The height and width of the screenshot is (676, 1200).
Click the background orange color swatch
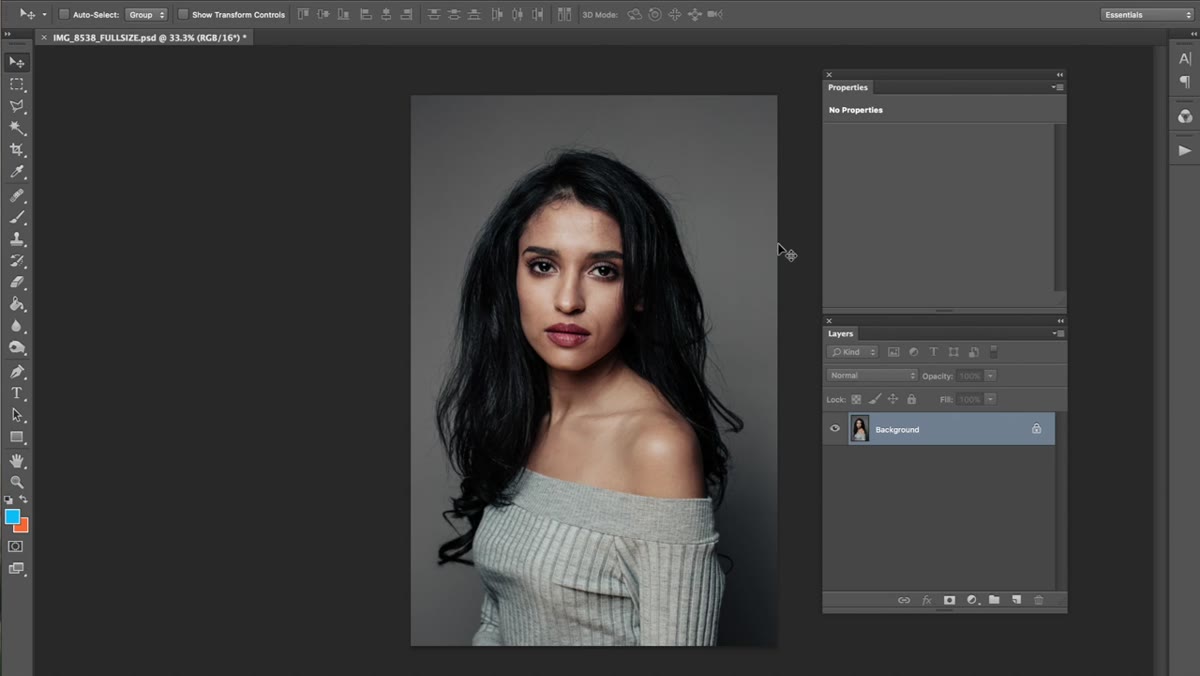pos(24,527)
